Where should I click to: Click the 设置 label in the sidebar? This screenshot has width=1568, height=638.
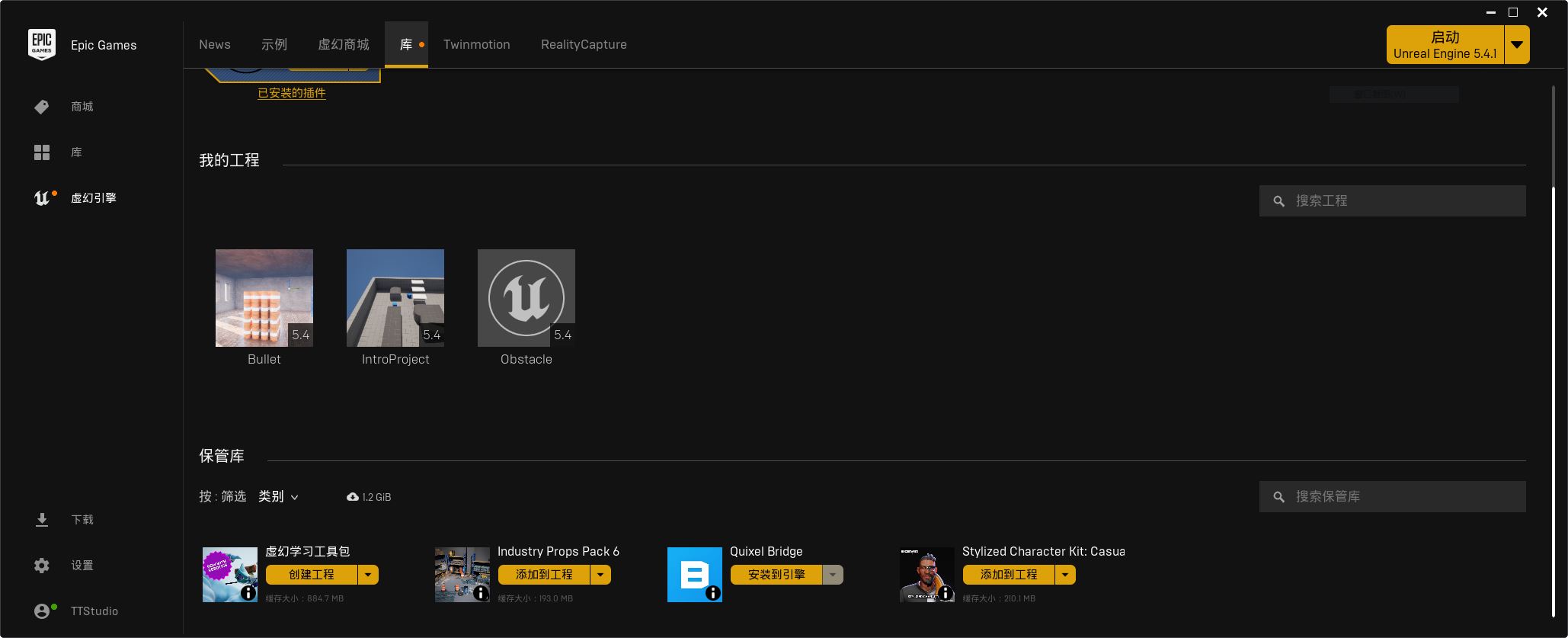(x=82, y=566)
